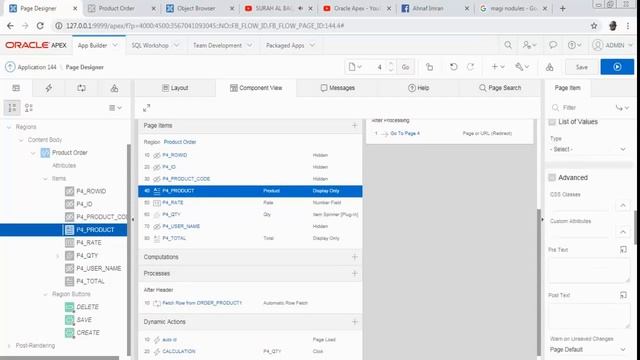Open the tree pane options menu

pyautogui.click(x=115, y=108)
